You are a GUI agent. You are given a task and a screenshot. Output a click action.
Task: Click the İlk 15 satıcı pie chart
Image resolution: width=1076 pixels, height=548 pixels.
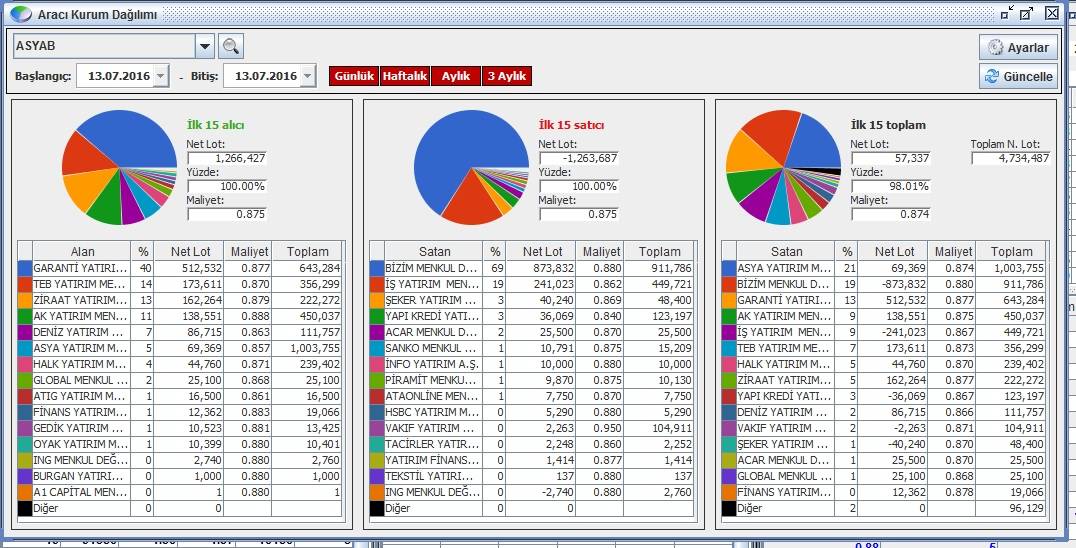[471, 167]
